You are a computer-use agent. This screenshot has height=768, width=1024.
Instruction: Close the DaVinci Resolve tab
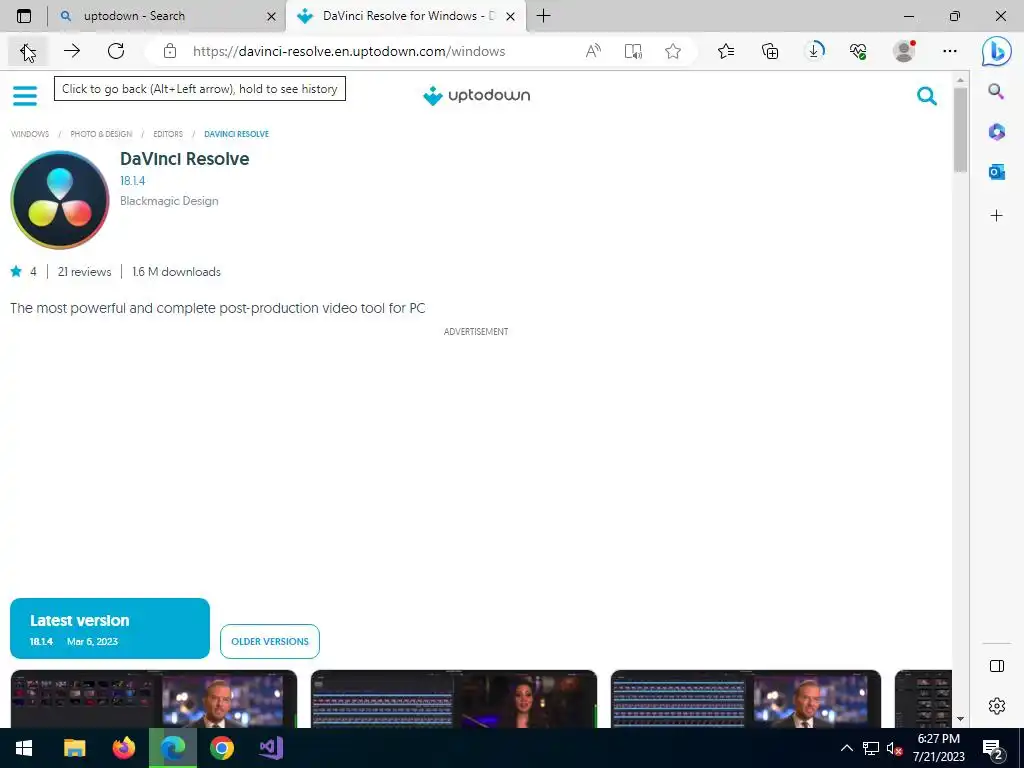coord(511,16)
